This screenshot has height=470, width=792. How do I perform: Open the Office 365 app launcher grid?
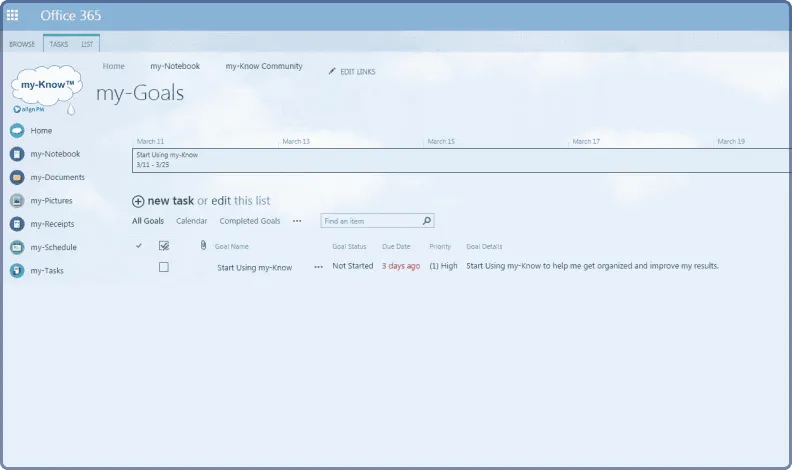pyautogui.click(x=13, y=15)
